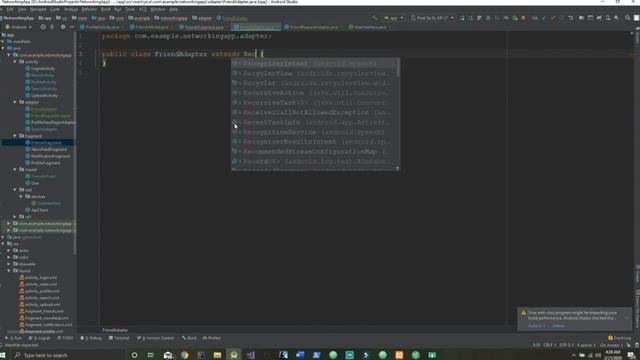The width and height of the screenshot is (640, 360).
Task: Open the Window menu
Action: pyautogui.click(x=158, y=9)
